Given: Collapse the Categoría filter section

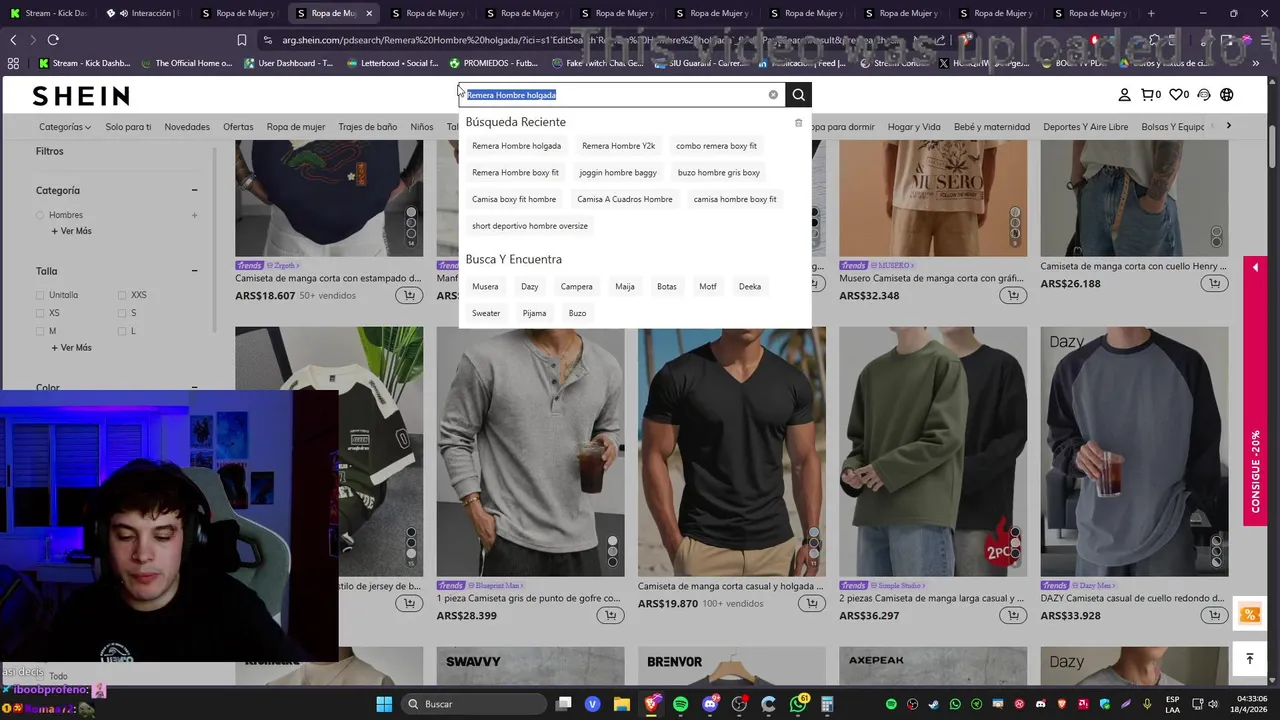Looking at the screenshot, I should click(x=194, y=190).
